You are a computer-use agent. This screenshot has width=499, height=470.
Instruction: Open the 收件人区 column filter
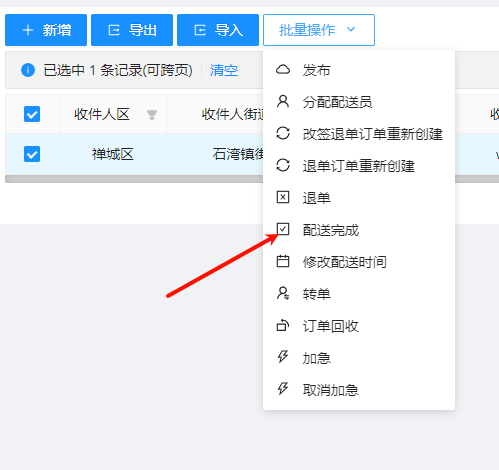click(152, 115)
